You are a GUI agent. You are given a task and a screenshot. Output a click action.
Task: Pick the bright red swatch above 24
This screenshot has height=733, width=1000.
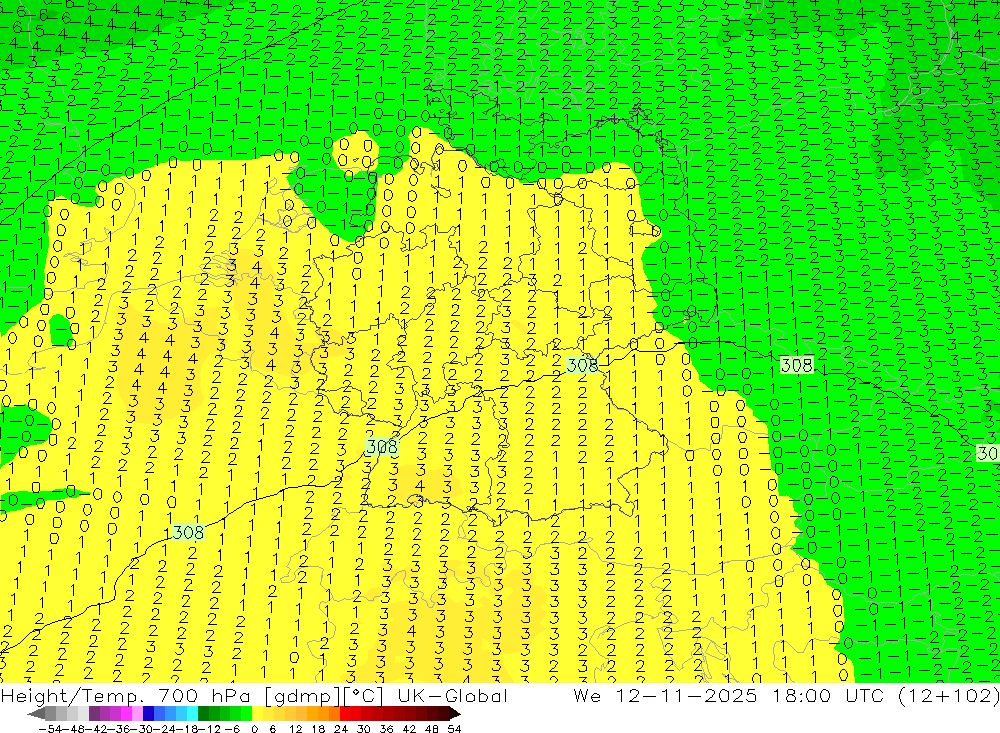coord(344,714)
